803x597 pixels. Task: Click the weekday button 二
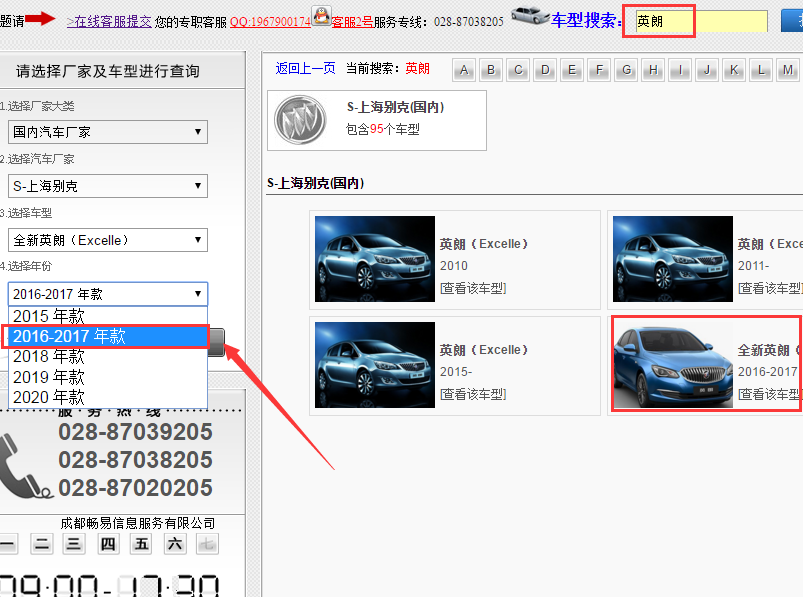(42, 544)
